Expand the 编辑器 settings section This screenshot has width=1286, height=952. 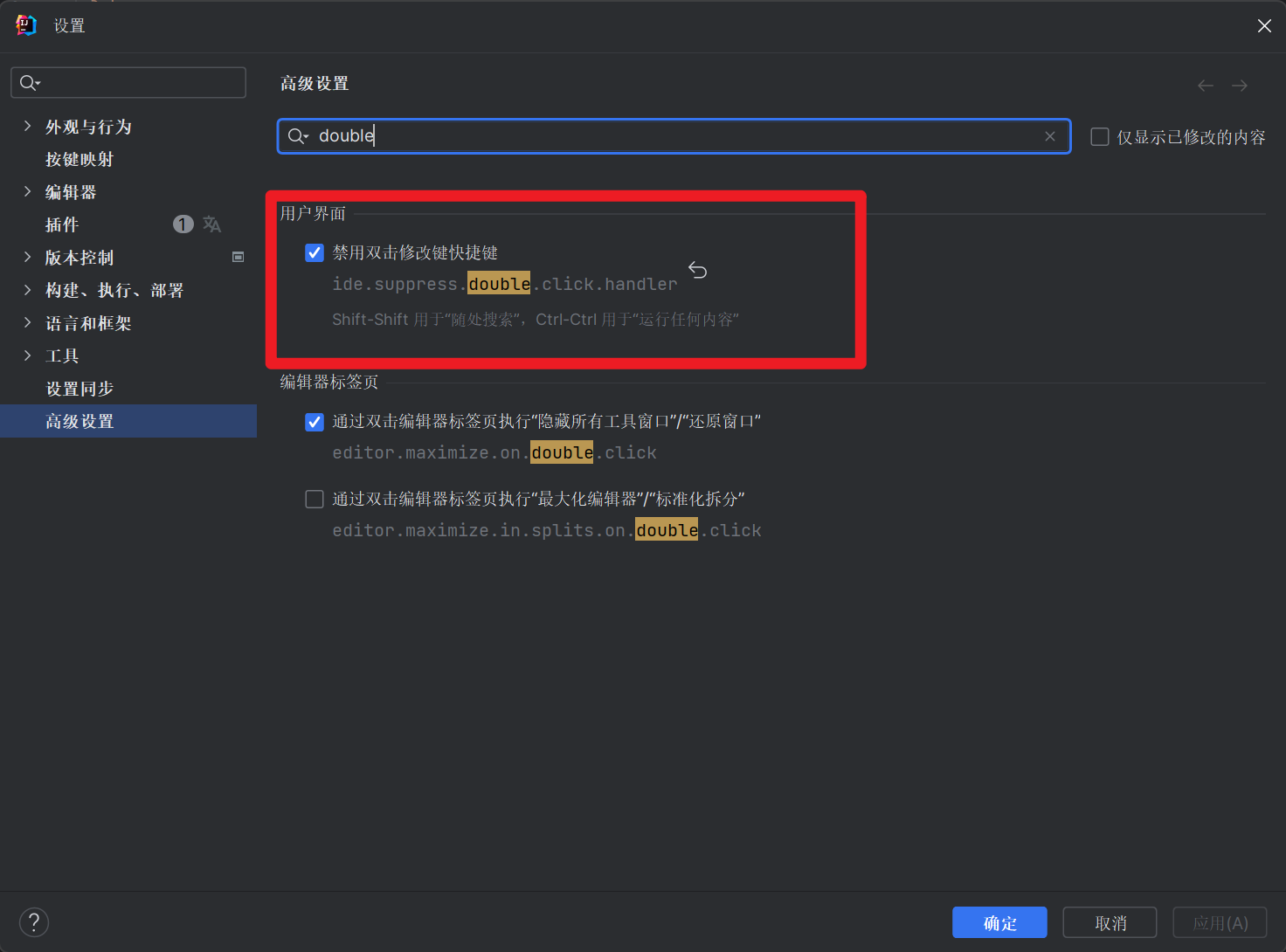click(x=27, y=192)
